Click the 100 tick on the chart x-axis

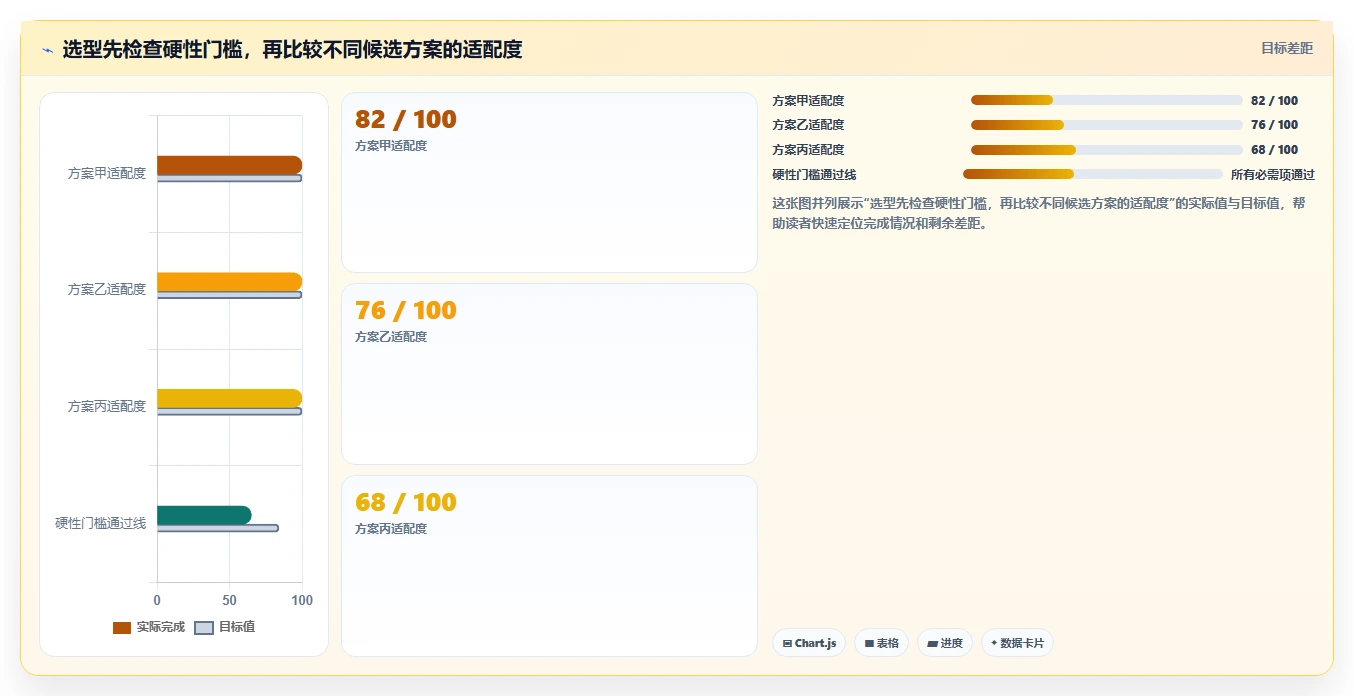tap(302, 600)
